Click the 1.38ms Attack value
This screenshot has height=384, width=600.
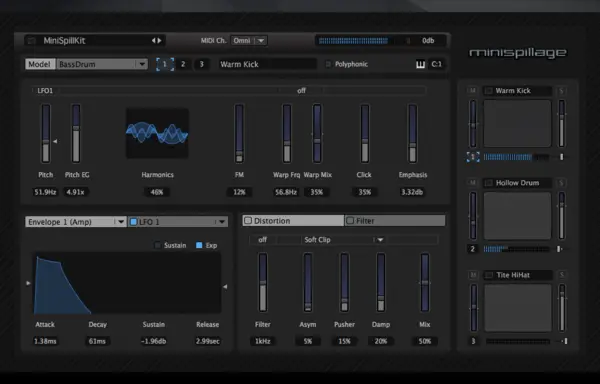(x=45, y=341)
